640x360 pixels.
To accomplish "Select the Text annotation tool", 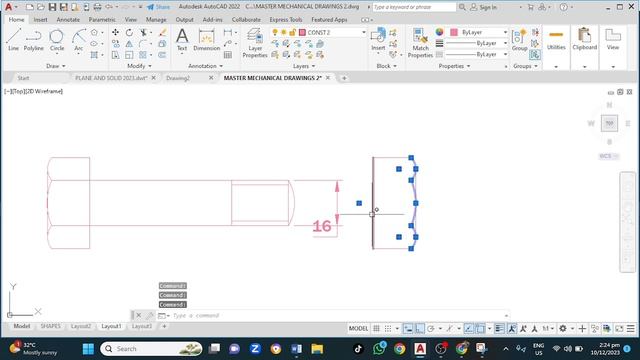I will 182,40.
